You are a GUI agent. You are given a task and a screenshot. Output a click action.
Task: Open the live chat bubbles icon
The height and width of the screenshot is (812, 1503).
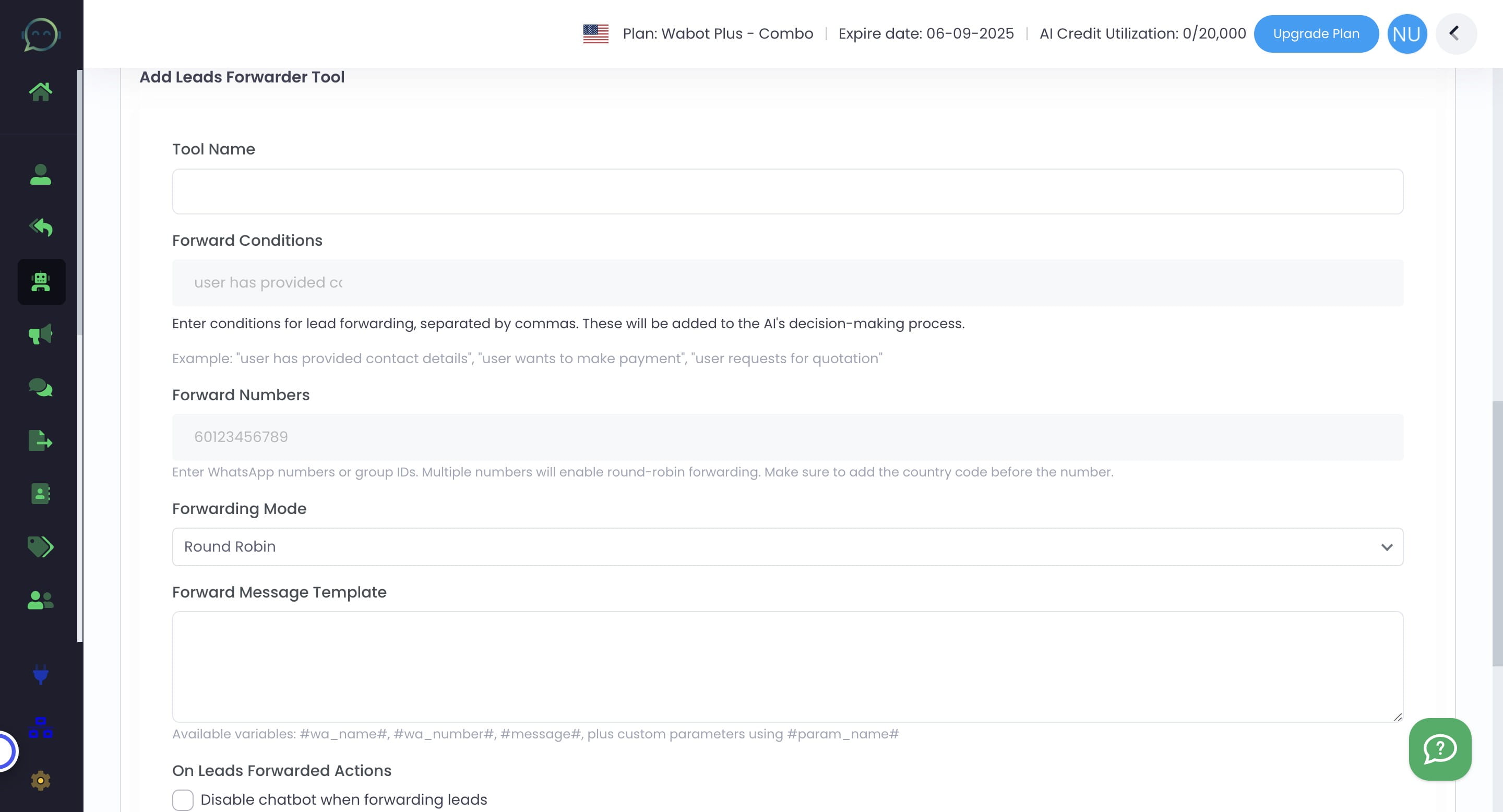(x=40, y=387)
